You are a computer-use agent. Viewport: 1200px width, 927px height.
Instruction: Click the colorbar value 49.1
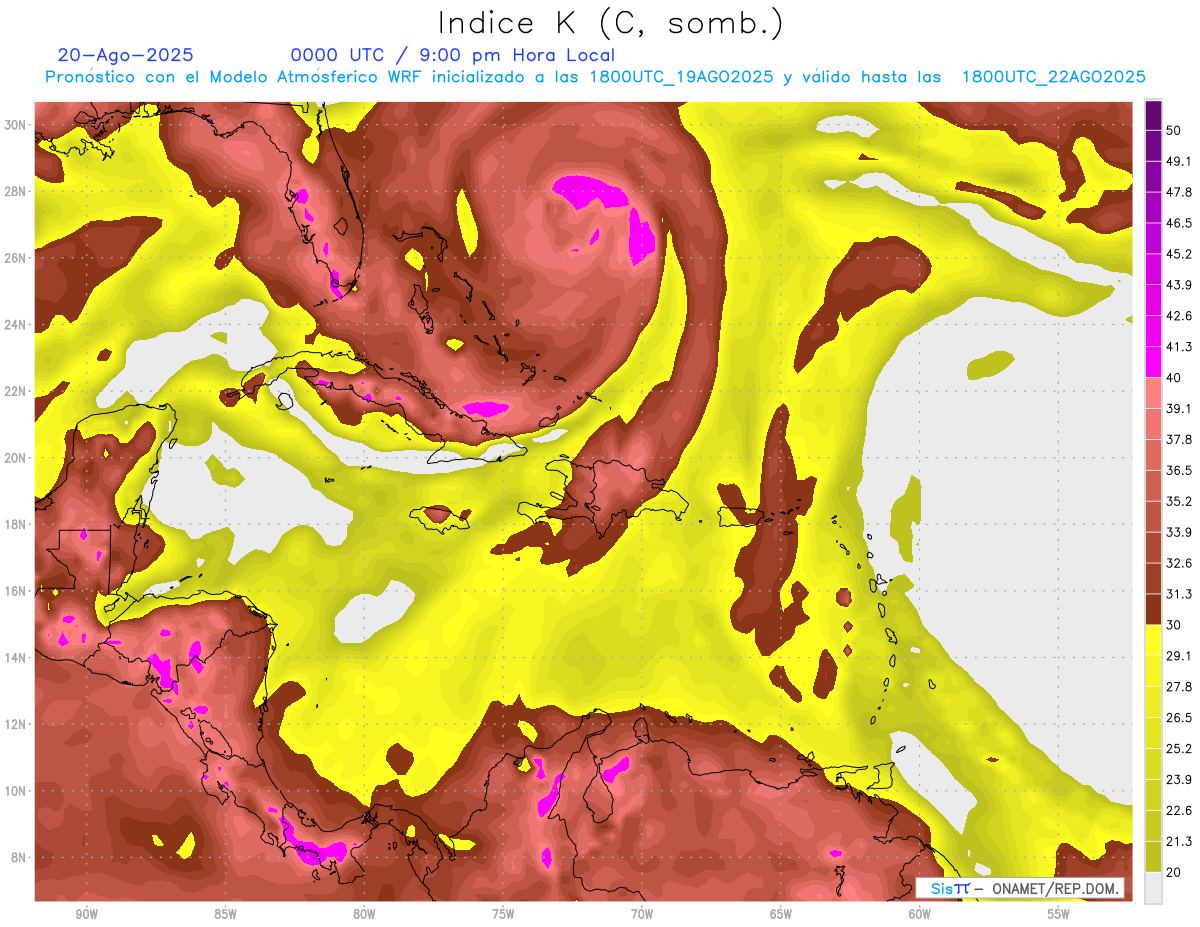pos(1178,161)
